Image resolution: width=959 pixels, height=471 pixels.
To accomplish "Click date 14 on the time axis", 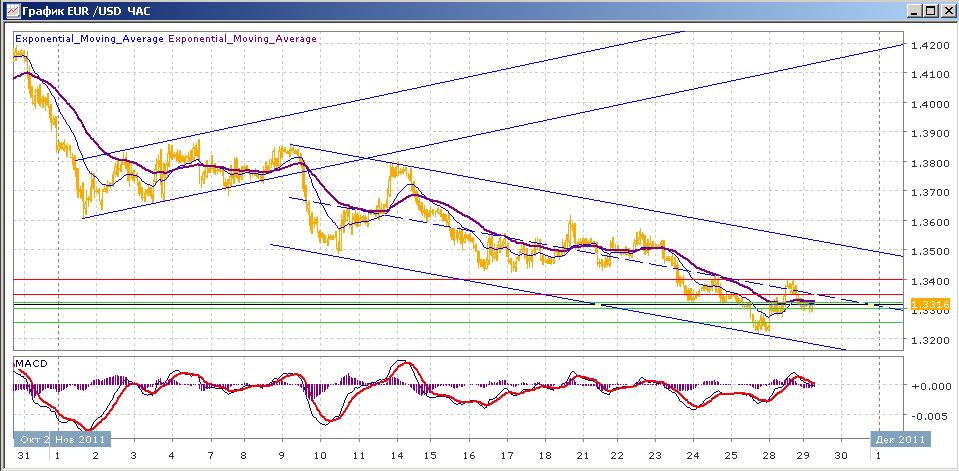I will 396,456.
